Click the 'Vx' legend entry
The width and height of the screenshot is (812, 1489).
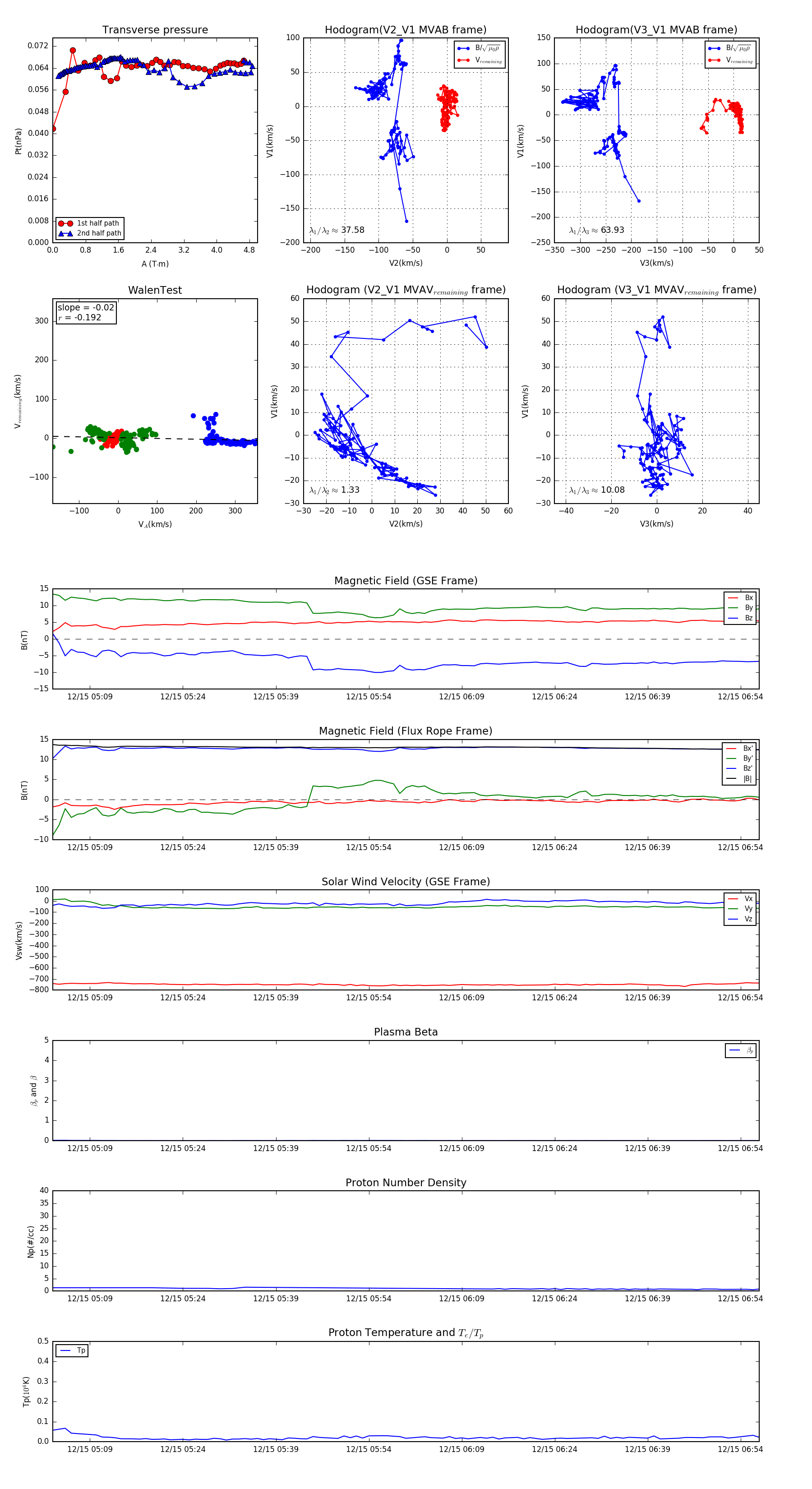pyautogui.click(x=740, y=899)
